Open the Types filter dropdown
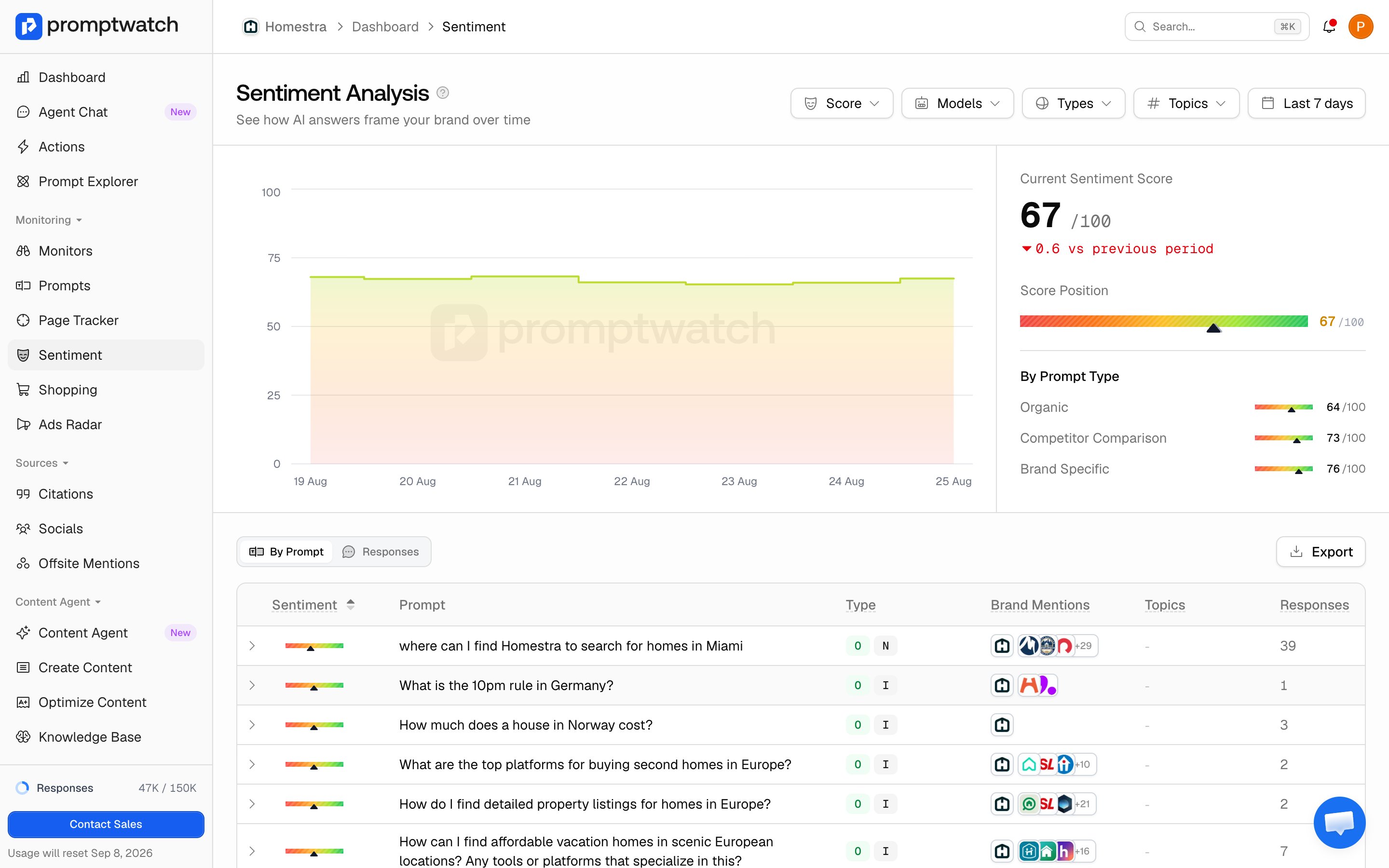The image size is (1389, 868). pos(1073,103)
